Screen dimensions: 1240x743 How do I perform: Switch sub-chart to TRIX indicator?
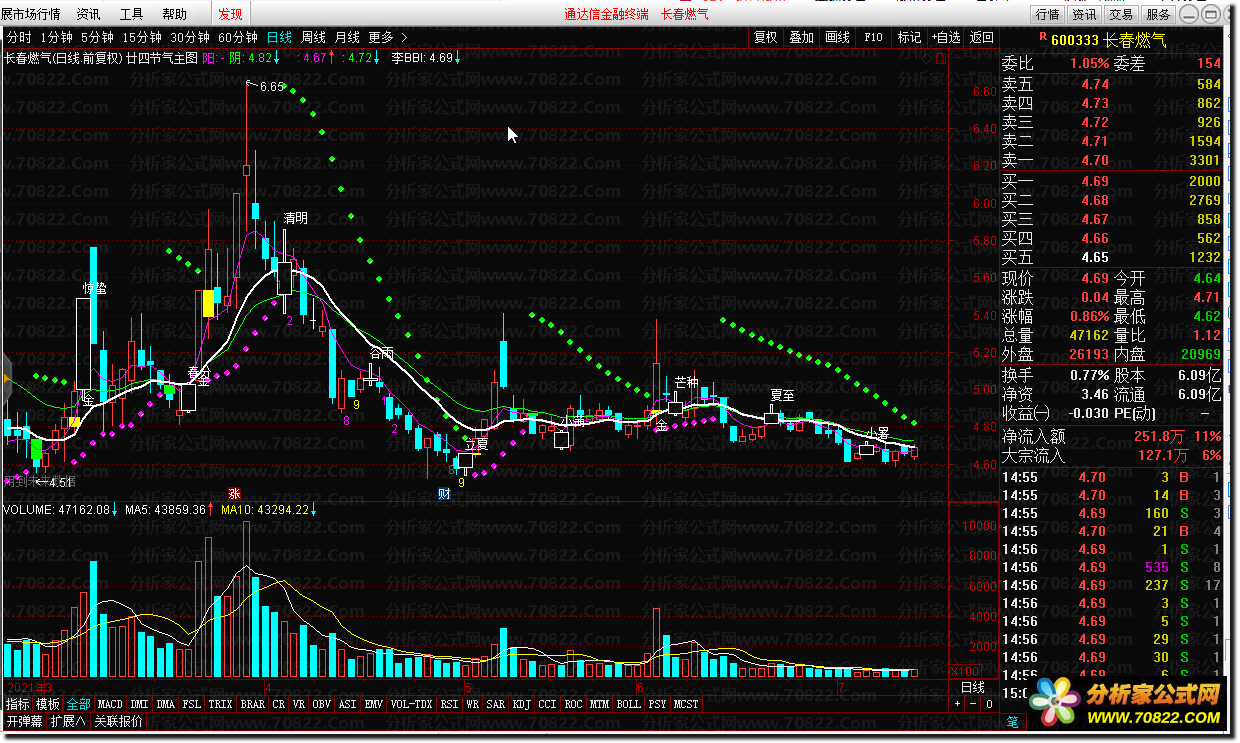(x=221, y=704)
